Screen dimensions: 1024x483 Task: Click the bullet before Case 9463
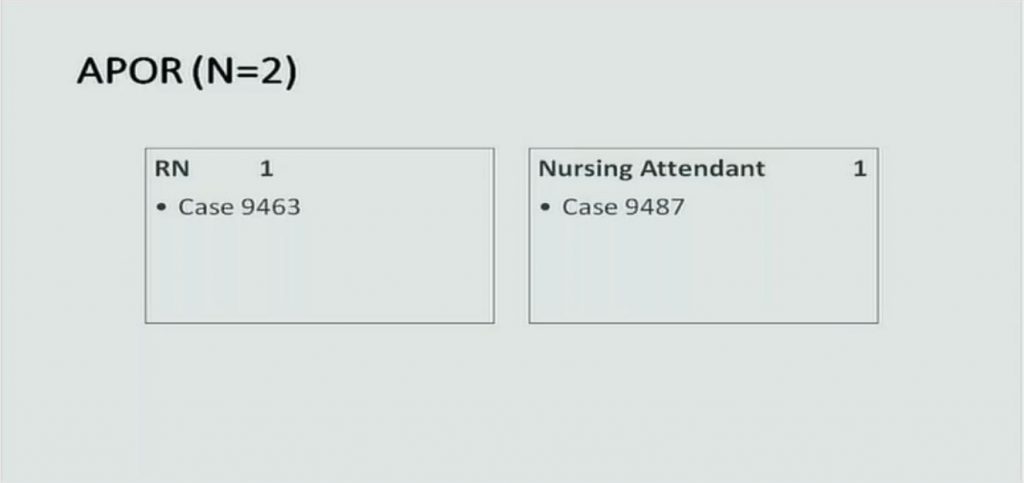coord(162,208)
